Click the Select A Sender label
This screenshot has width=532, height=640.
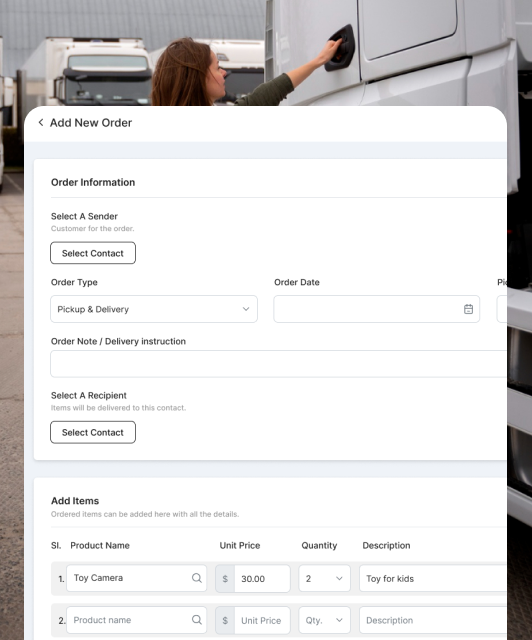click(84, 216)
